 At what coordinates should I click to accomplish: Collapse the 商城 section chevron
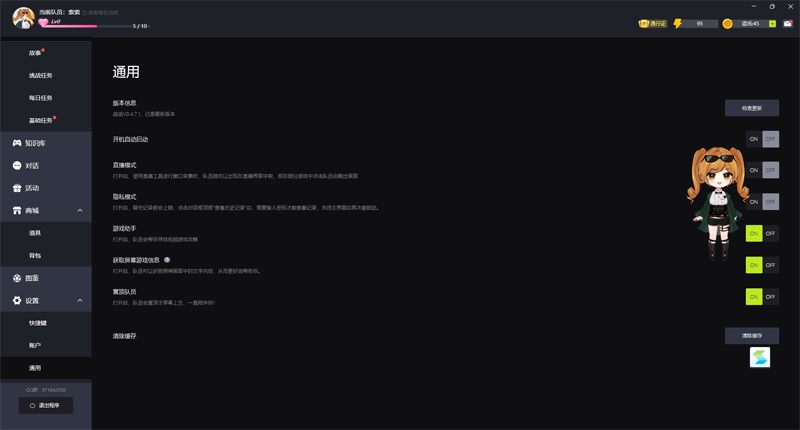(x=80, y=211)
